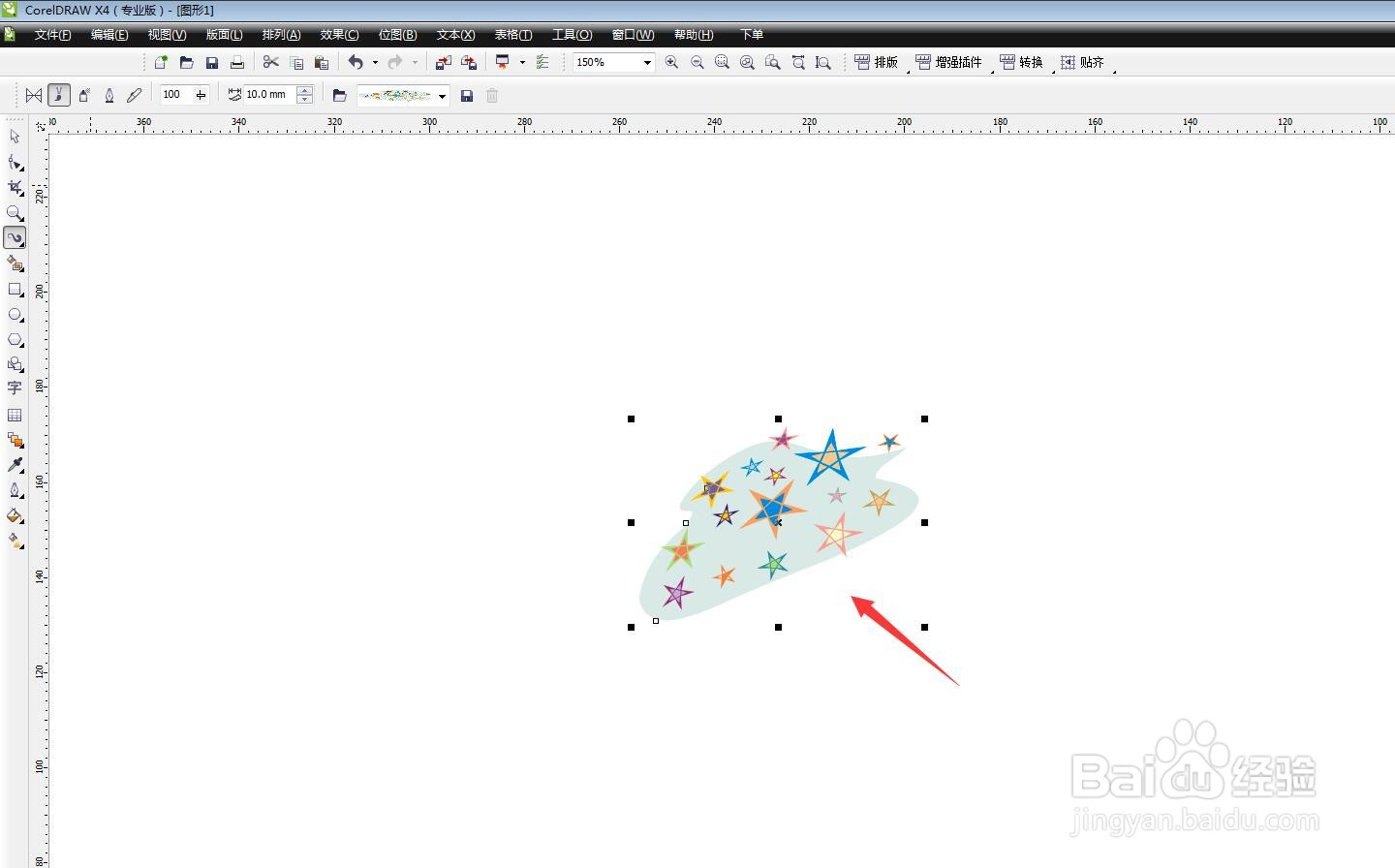This screenshot has height=868, width=1395.
Task: Click the 转换 button
Action: (x=1021, y=62)
